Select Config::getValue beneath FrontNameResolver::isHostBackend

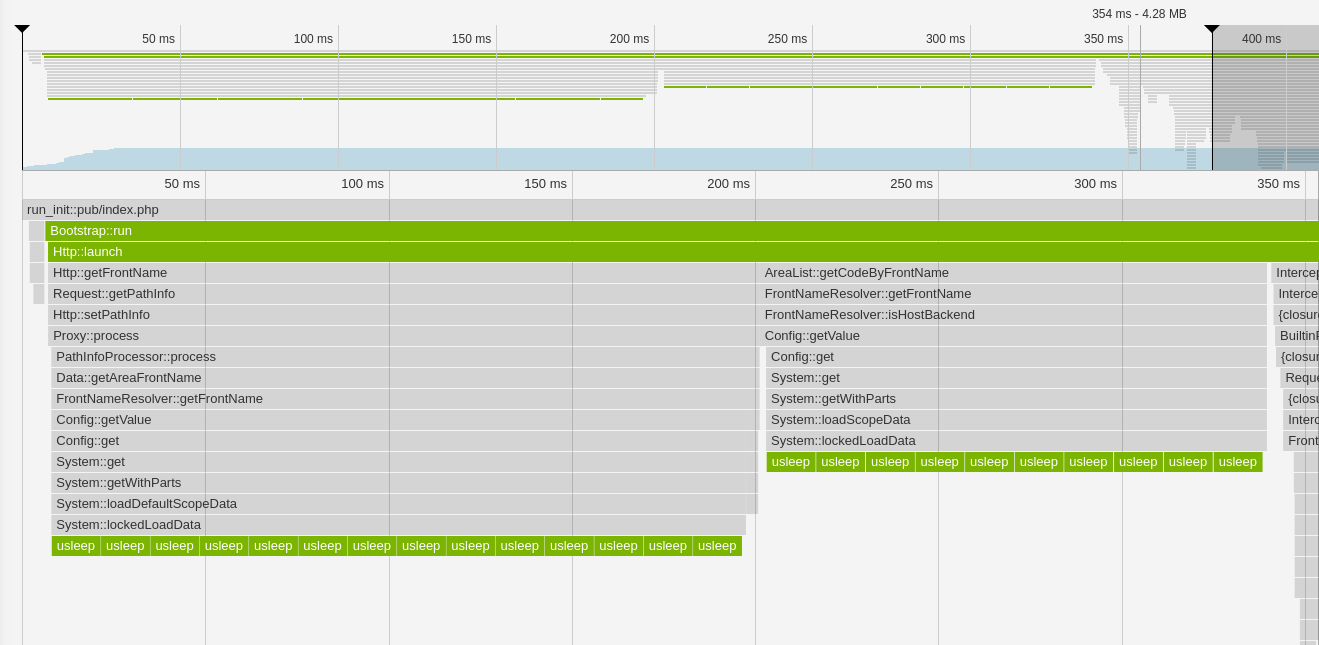(x=1013, y=336)
